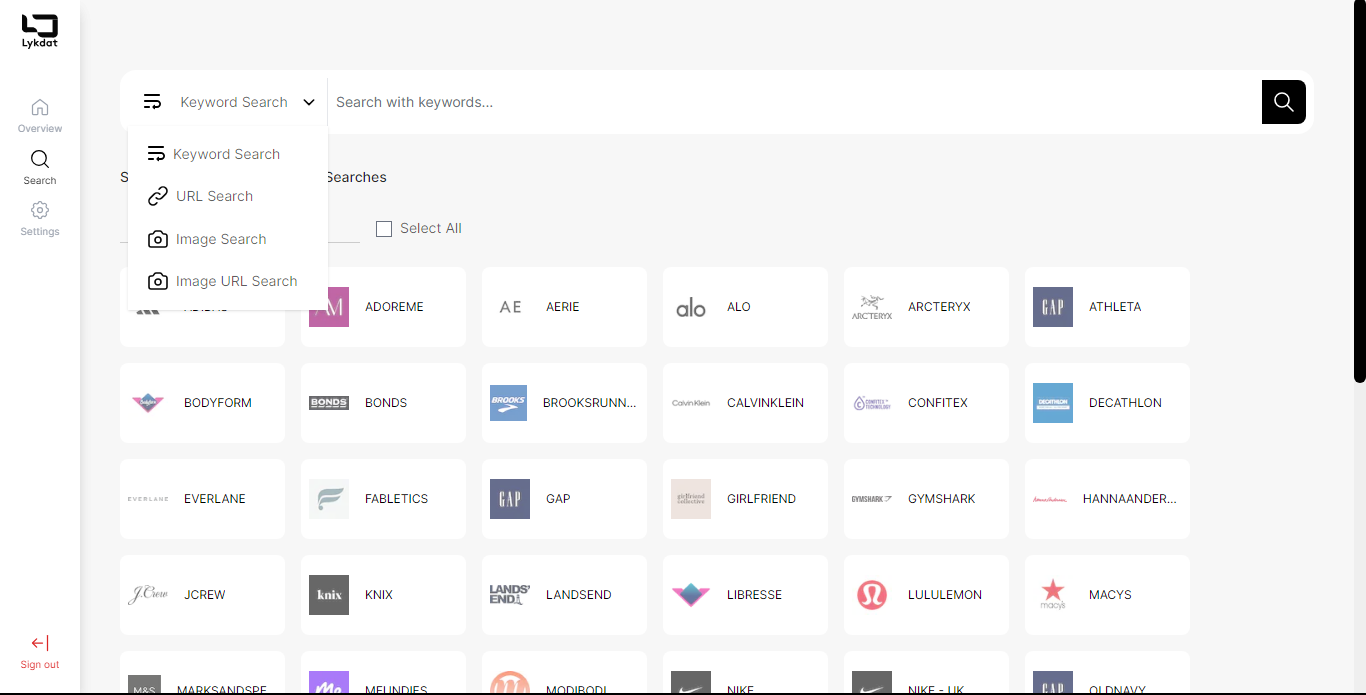
Task: Click the Brooks Running logo icon
Action: point(509,403)
